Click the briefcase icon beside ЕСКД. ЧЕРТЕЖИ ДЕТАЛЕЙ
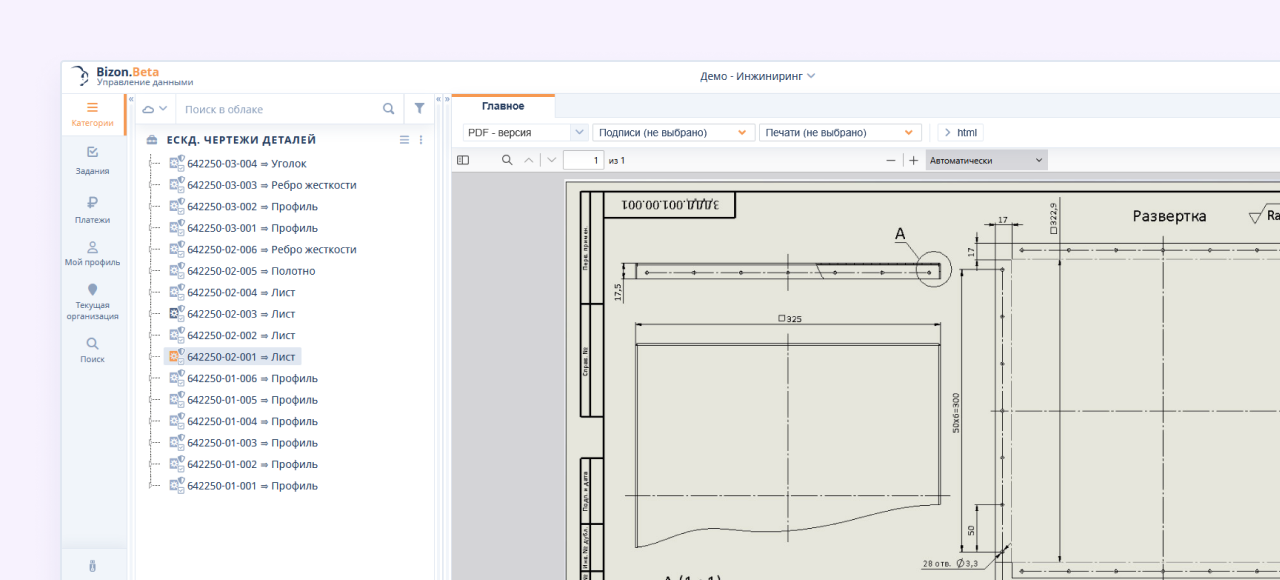The image size is (1280, 580). [x=152, y=140]
